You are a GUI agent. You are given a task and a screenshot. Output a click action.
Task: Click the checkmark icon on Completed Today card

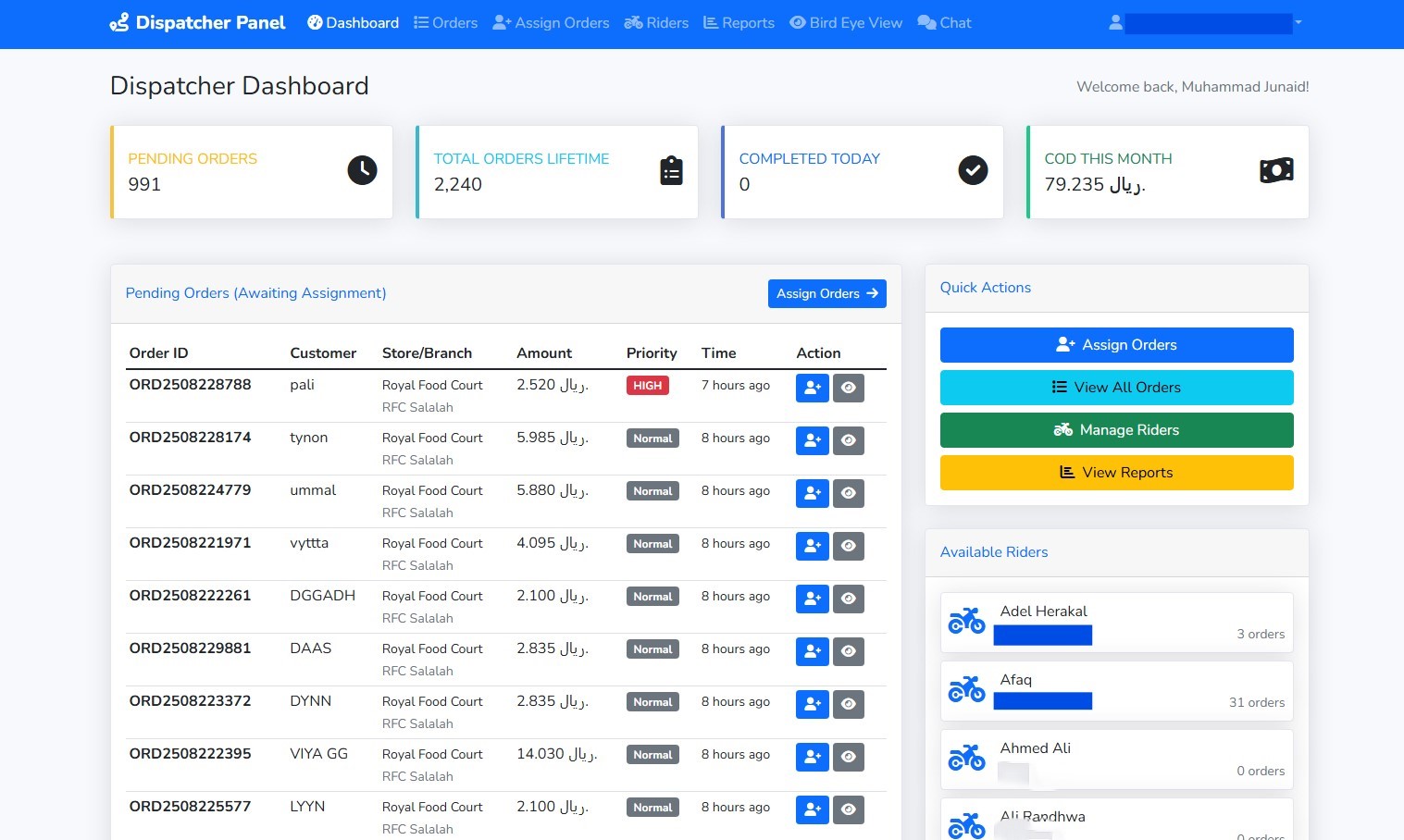(973, 170)
